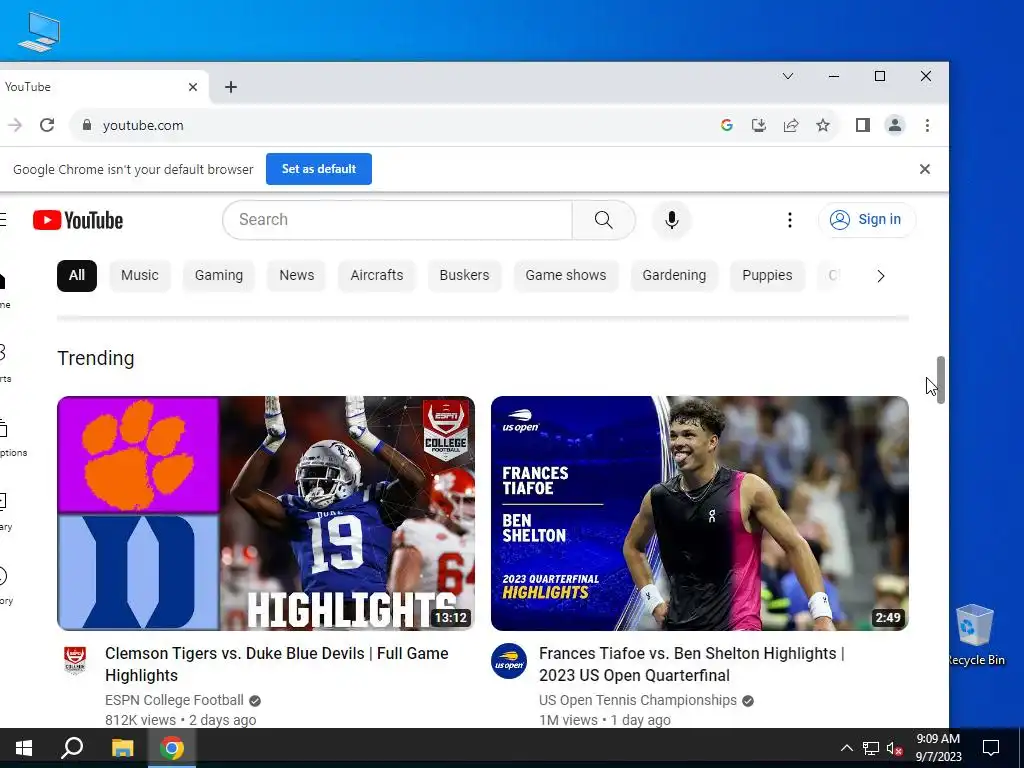1024x768 pixels.
Task: Toggle Chrome side panel
Action: (863, 125)
